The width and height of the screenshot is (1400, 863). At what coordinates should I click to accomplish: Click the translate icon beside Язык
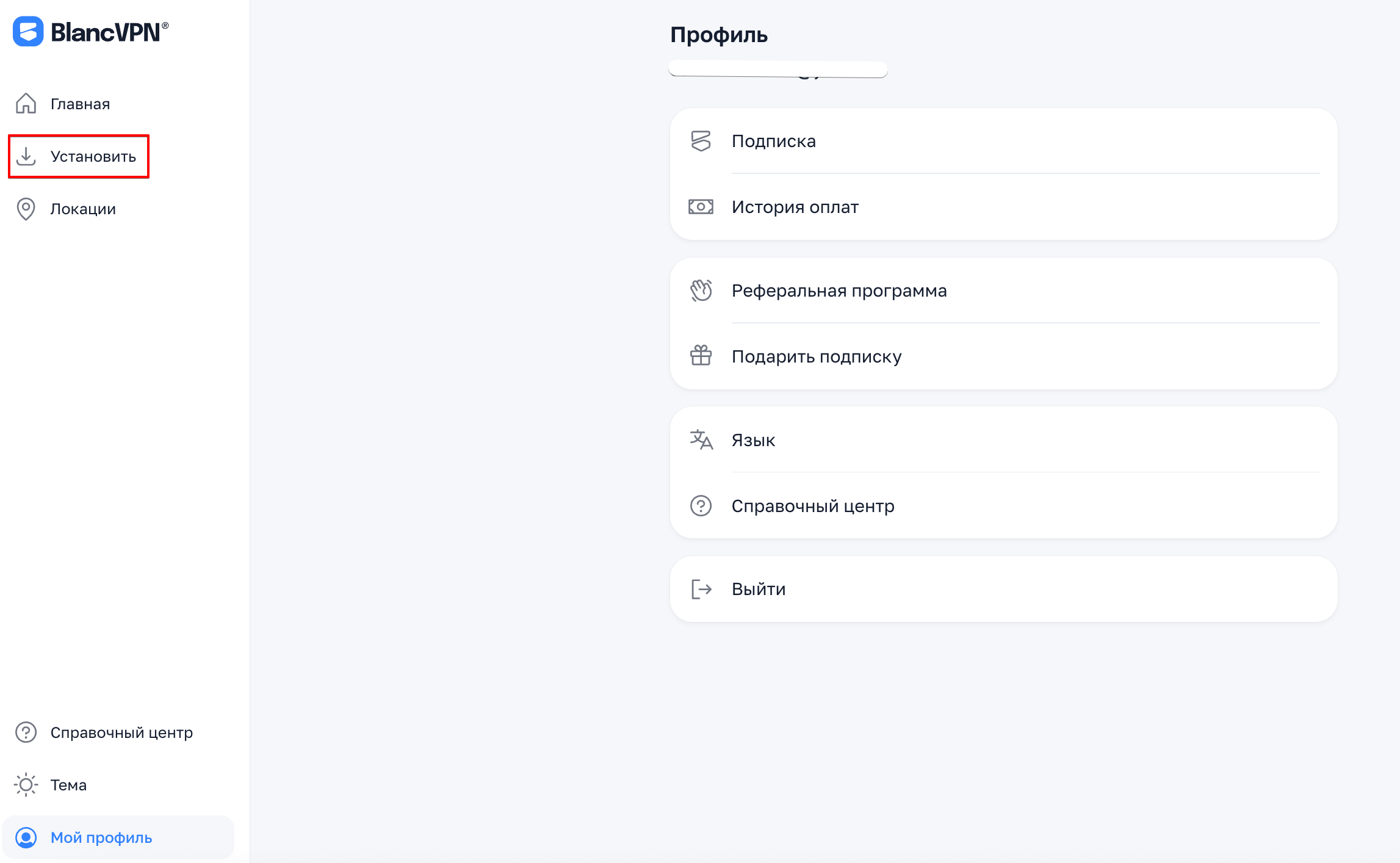coord(701,439)
